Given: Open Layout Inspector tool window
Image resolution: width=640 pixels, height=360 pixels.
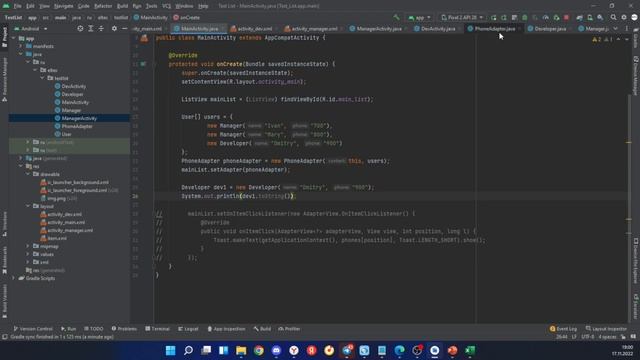Looking at the screenshot, I should coord(606,329).
